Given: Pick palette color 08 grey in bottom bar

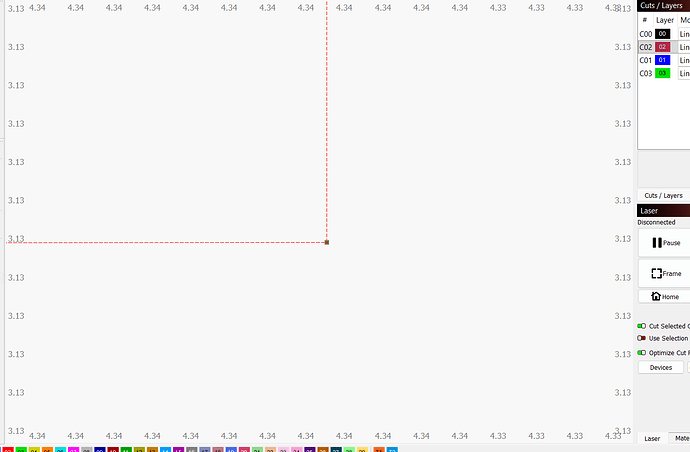Looking at the screenshot, I should 87,450.
